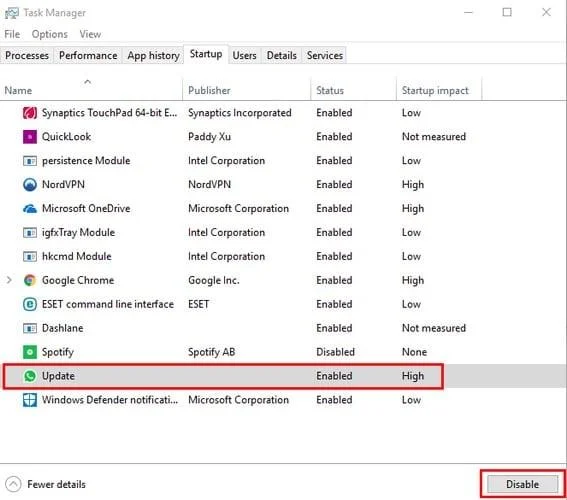Image resolution: width=567 pixels, height=500 pixels.
Task: Click the green Spotify icon
Action: coord(30,352)
